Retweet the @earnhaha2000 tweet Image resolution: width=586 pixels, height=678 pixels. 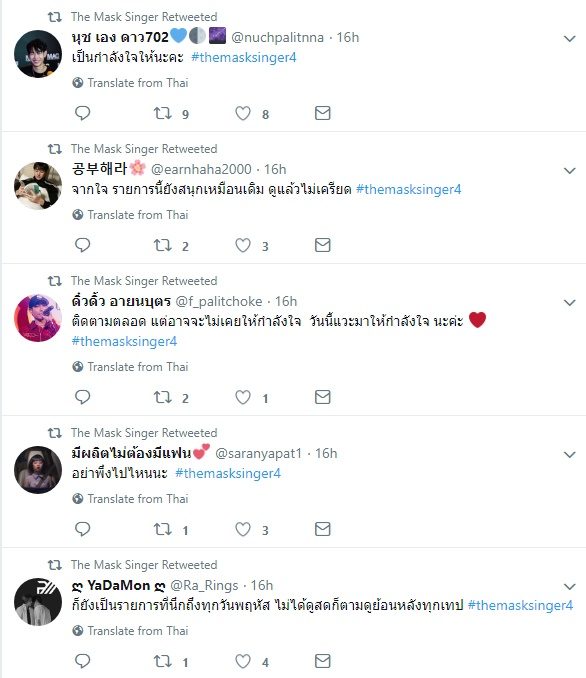pyautogui.click(x=163, y=245)
